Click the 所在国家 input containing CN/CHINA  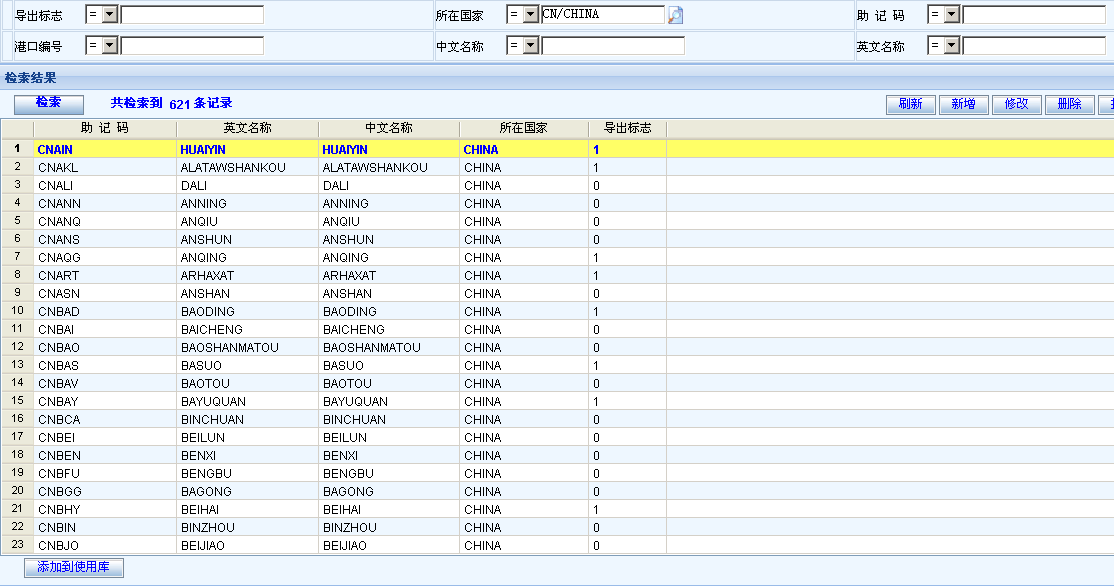[x=602, y=15]
